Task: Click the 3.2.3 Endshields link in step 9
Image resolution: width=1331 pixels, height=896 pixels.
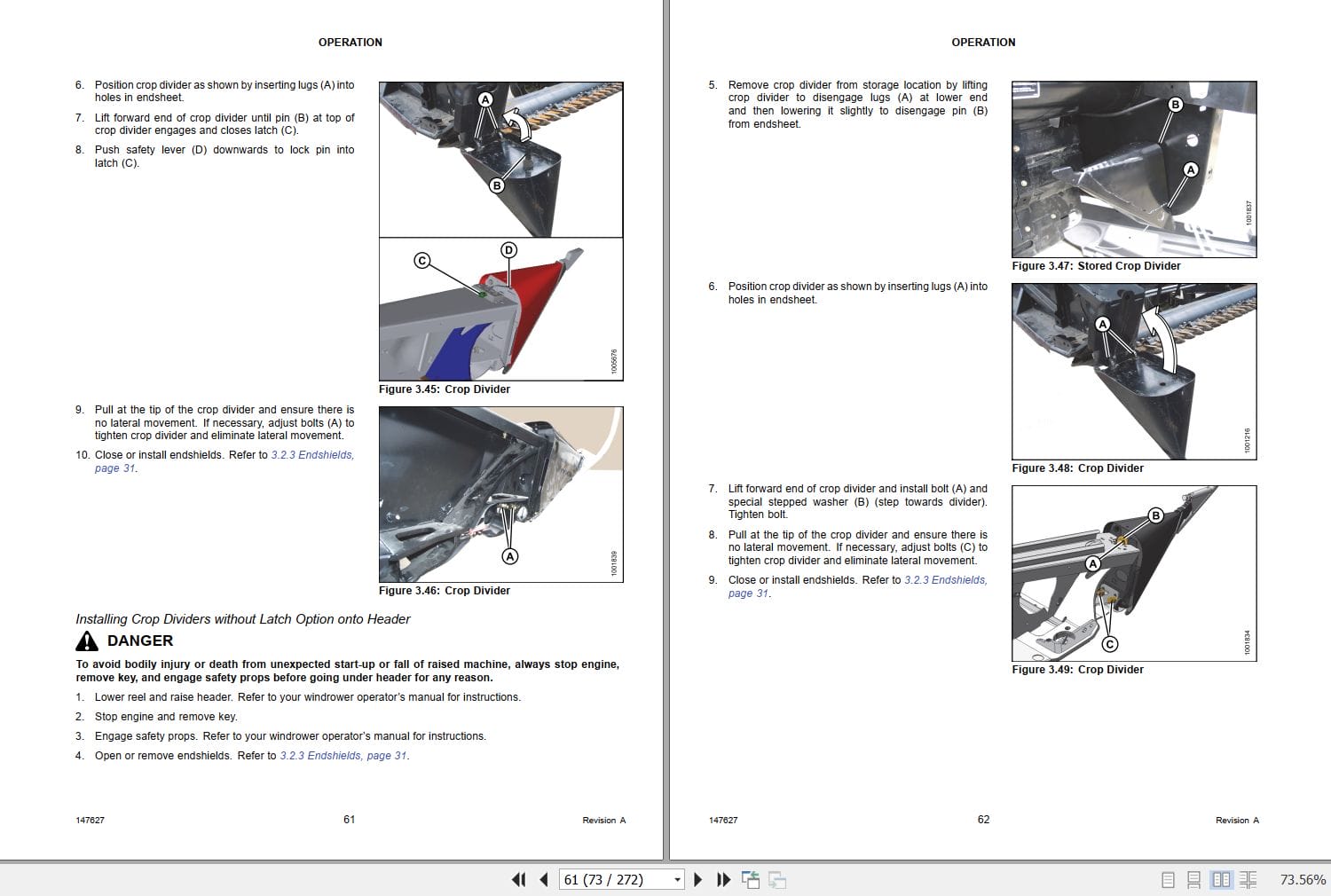Action: point(946,579)
